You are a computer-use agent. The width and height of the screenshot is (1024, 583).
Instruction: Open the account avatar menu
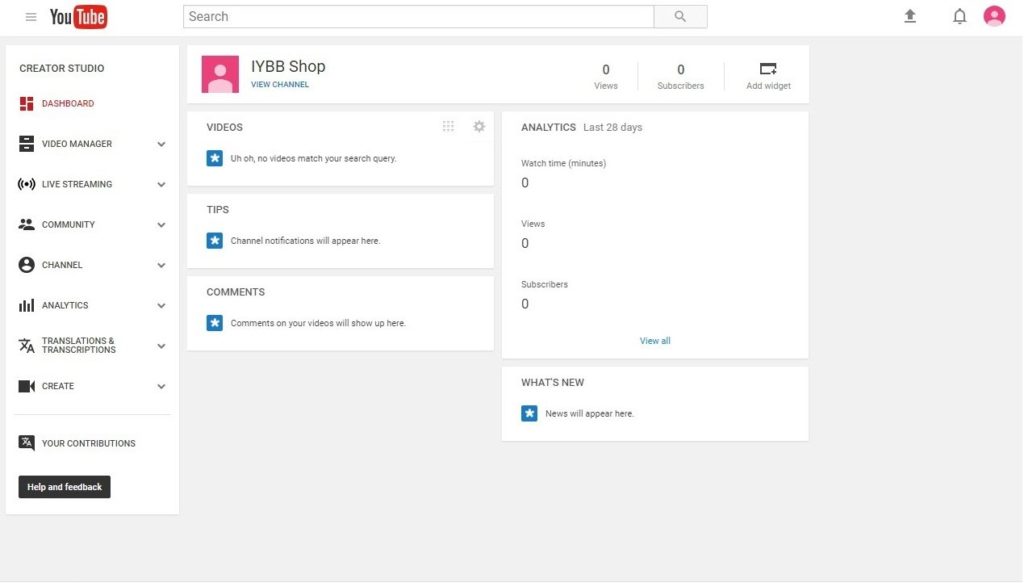tap(994, 16)
